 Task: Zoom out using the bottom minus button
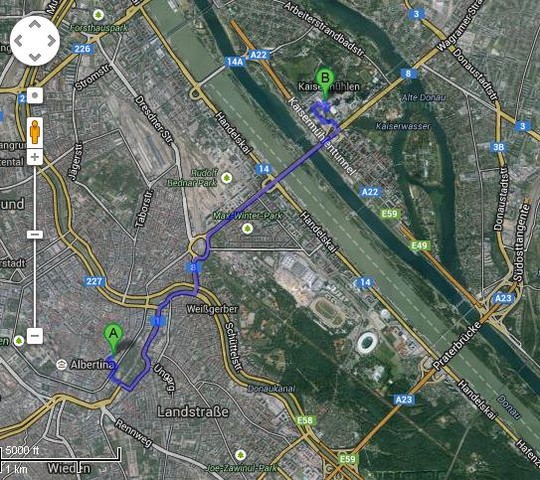click(x=35, y=335)
